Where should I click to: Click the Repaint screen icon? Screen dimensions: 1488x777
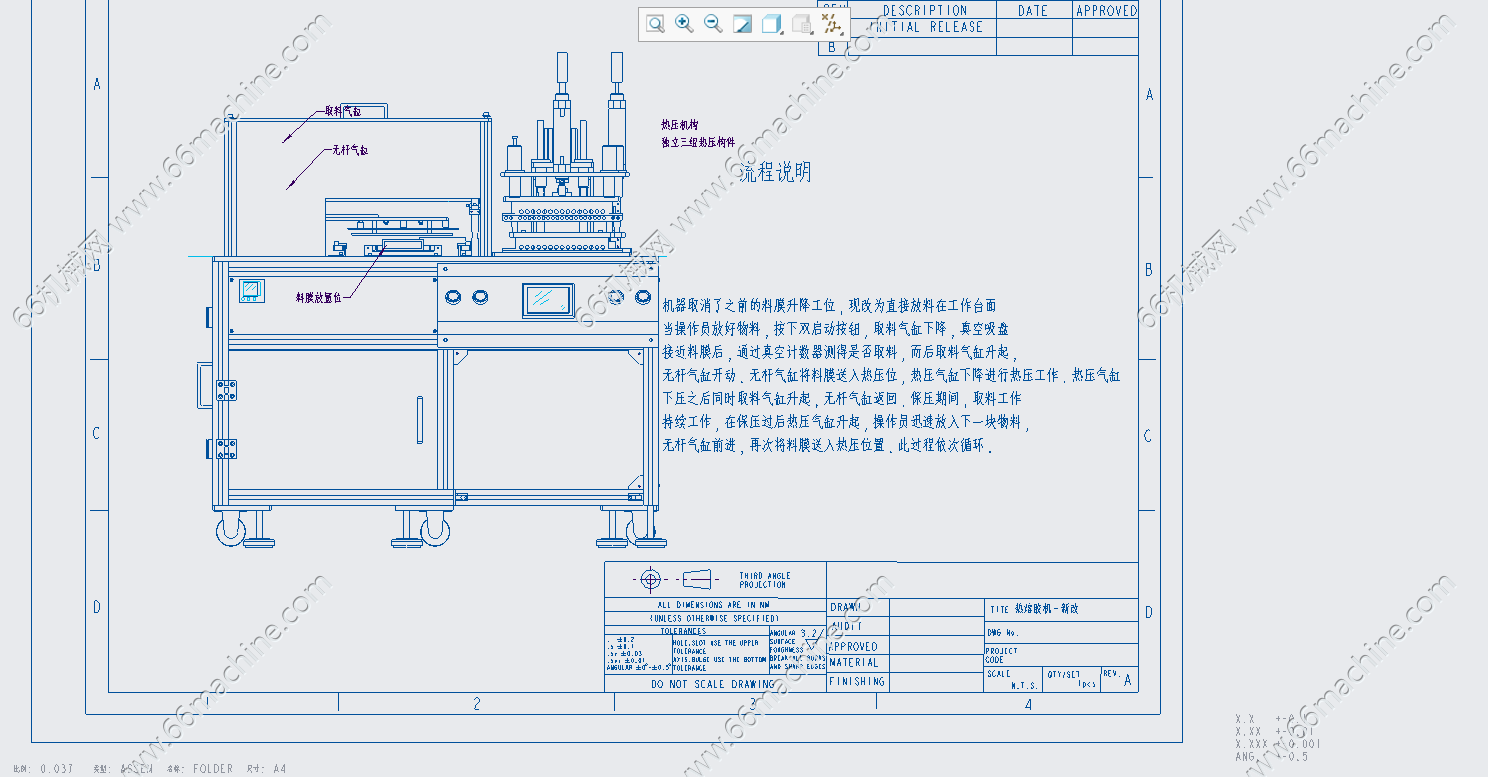[742, 24]
